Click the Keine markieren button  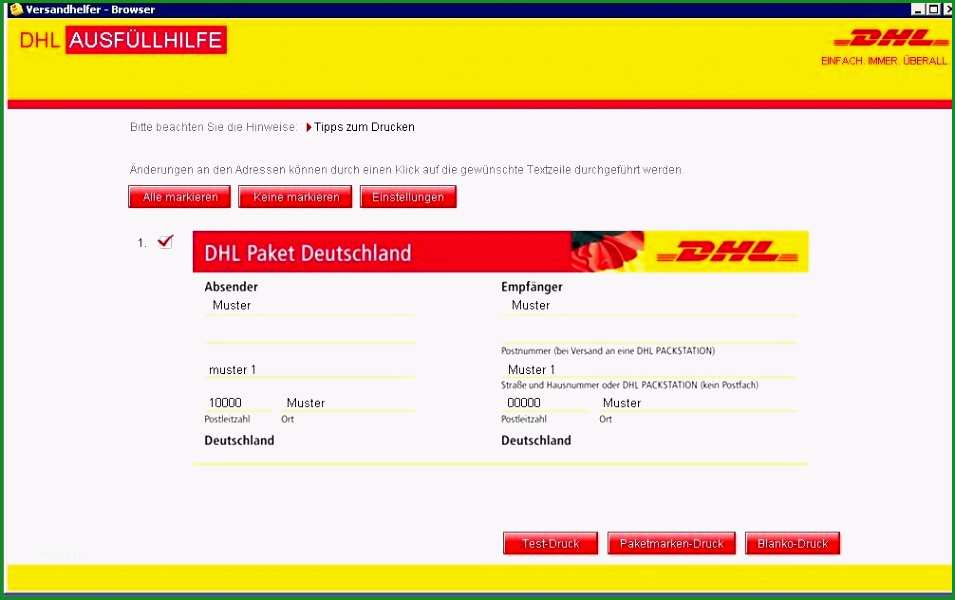point(295,197)
